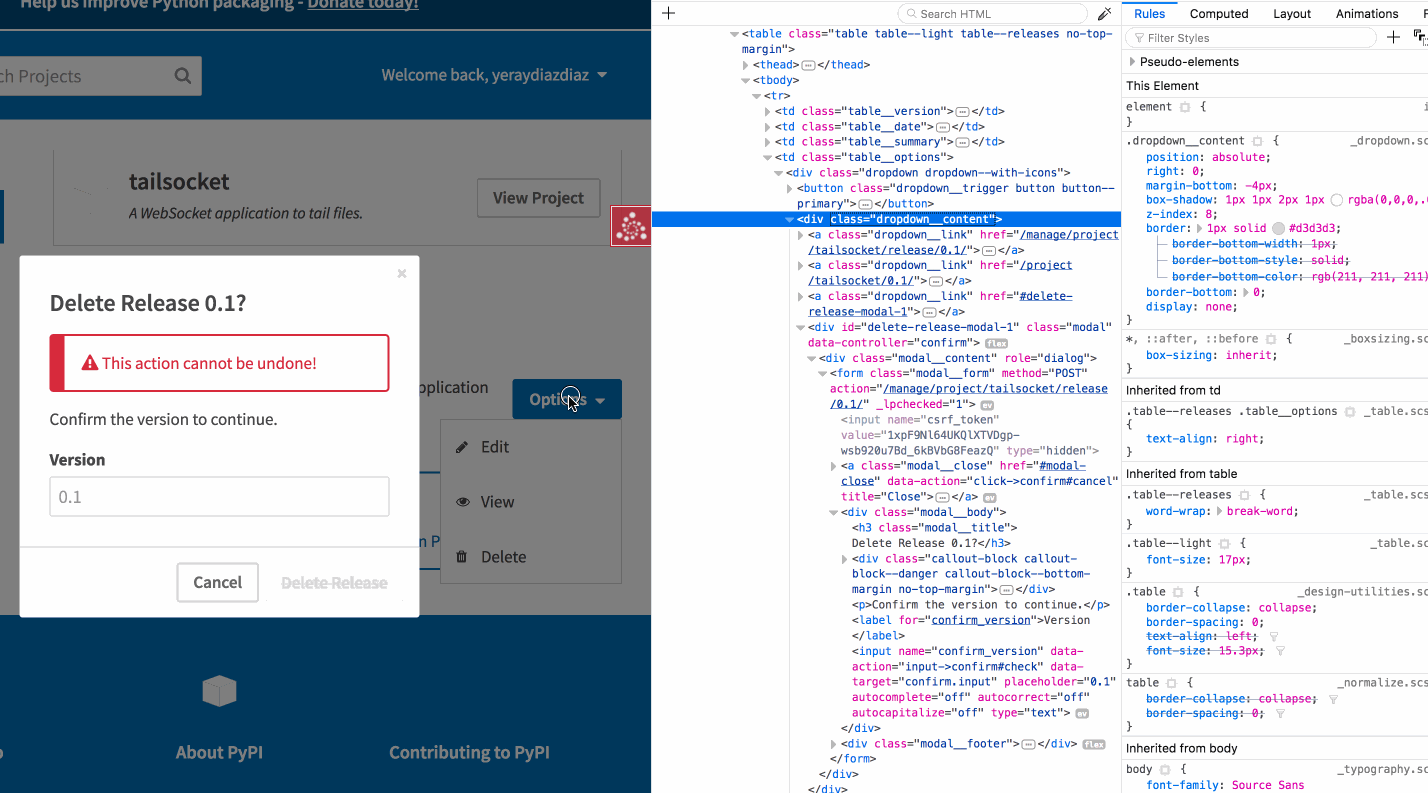The image size is (1428, 793).
Task: Click the Cancel button in the delete dialog
Action: coord(217,582)
